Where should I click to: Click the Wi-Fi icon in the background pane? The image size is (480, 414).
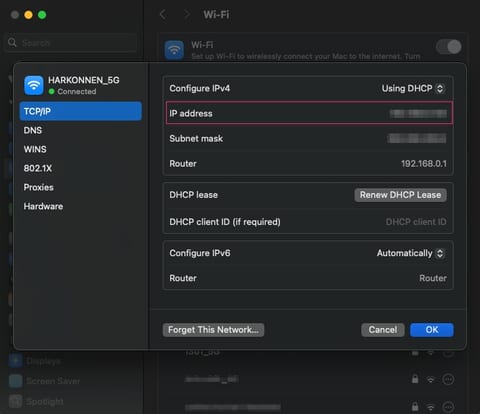click(x=174, y=50)
